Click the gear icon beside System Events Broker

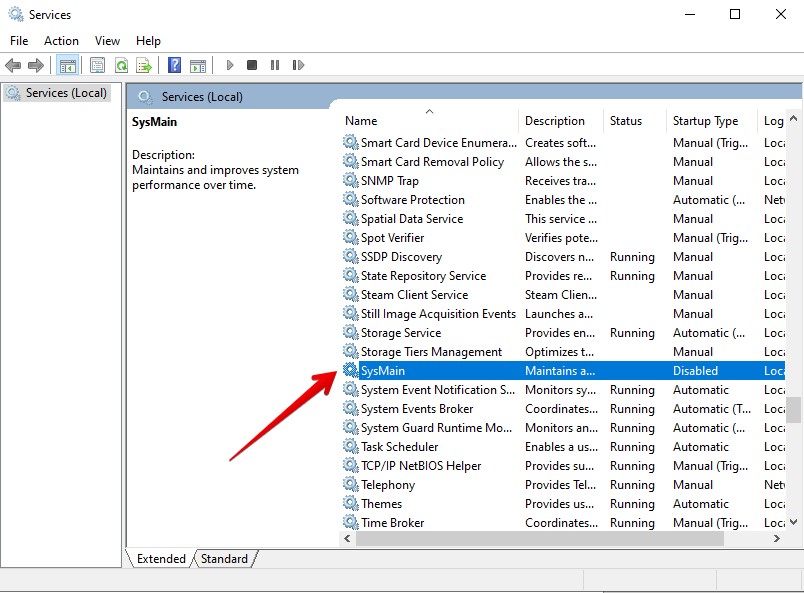click(351, 408)
